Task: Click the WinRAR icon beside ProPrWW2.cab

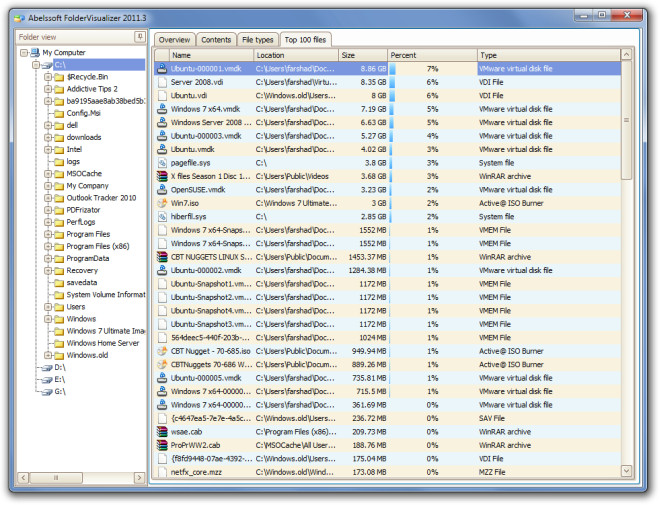Action: click(x=162, y=445)
